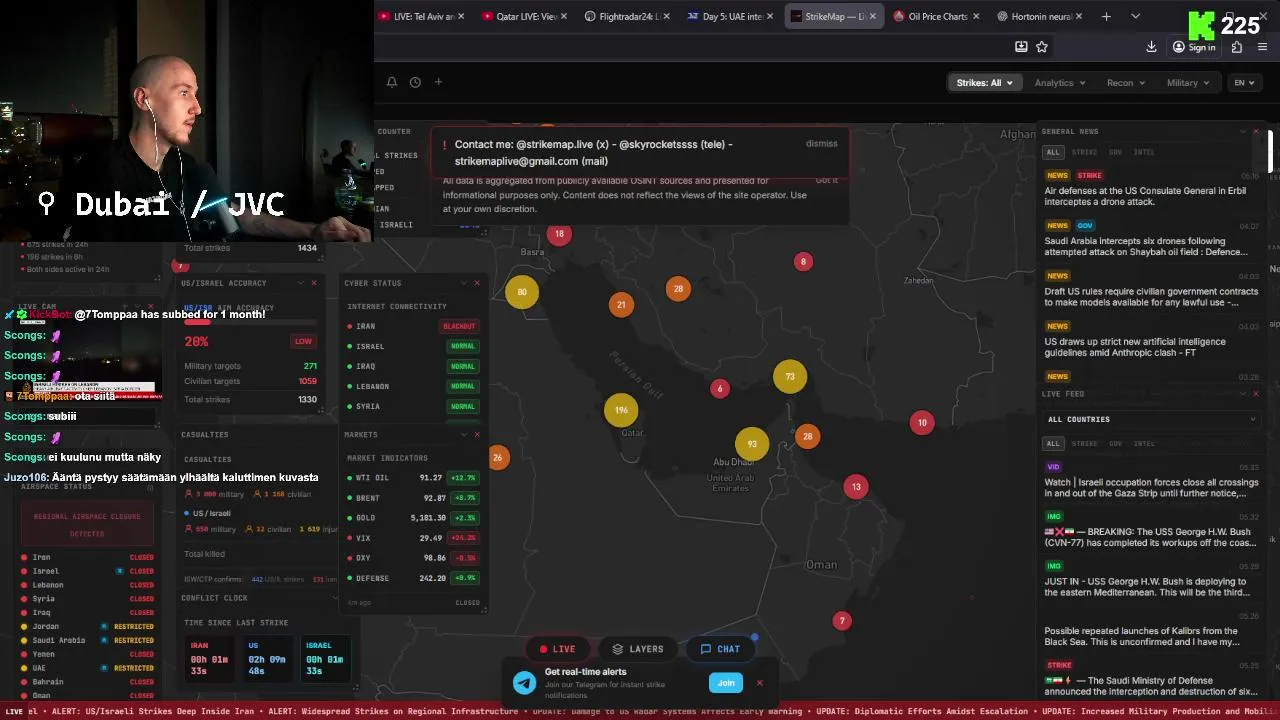
Task: Open the notifications bell icon
Action: coord(392,82)
